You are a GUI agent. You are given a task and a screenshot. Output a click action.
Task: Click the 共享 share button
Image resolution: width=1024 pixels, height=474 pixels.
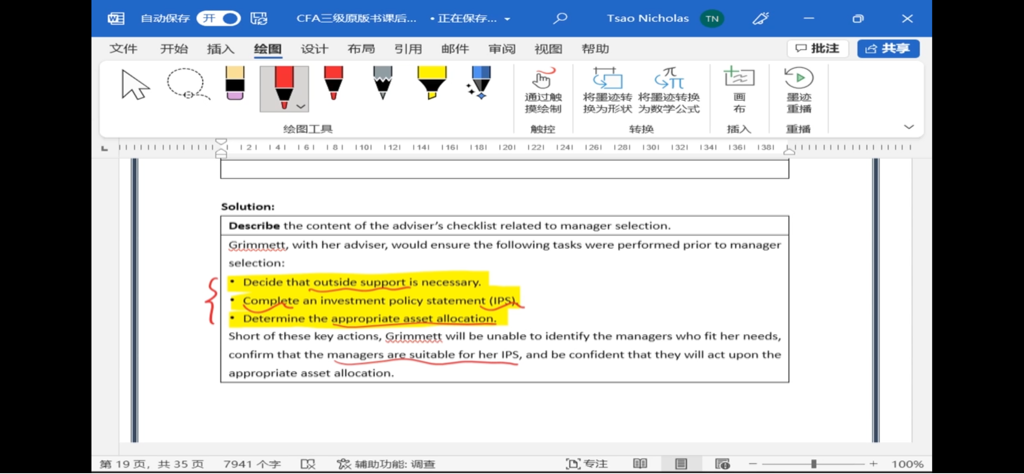[x=888, y=48]
